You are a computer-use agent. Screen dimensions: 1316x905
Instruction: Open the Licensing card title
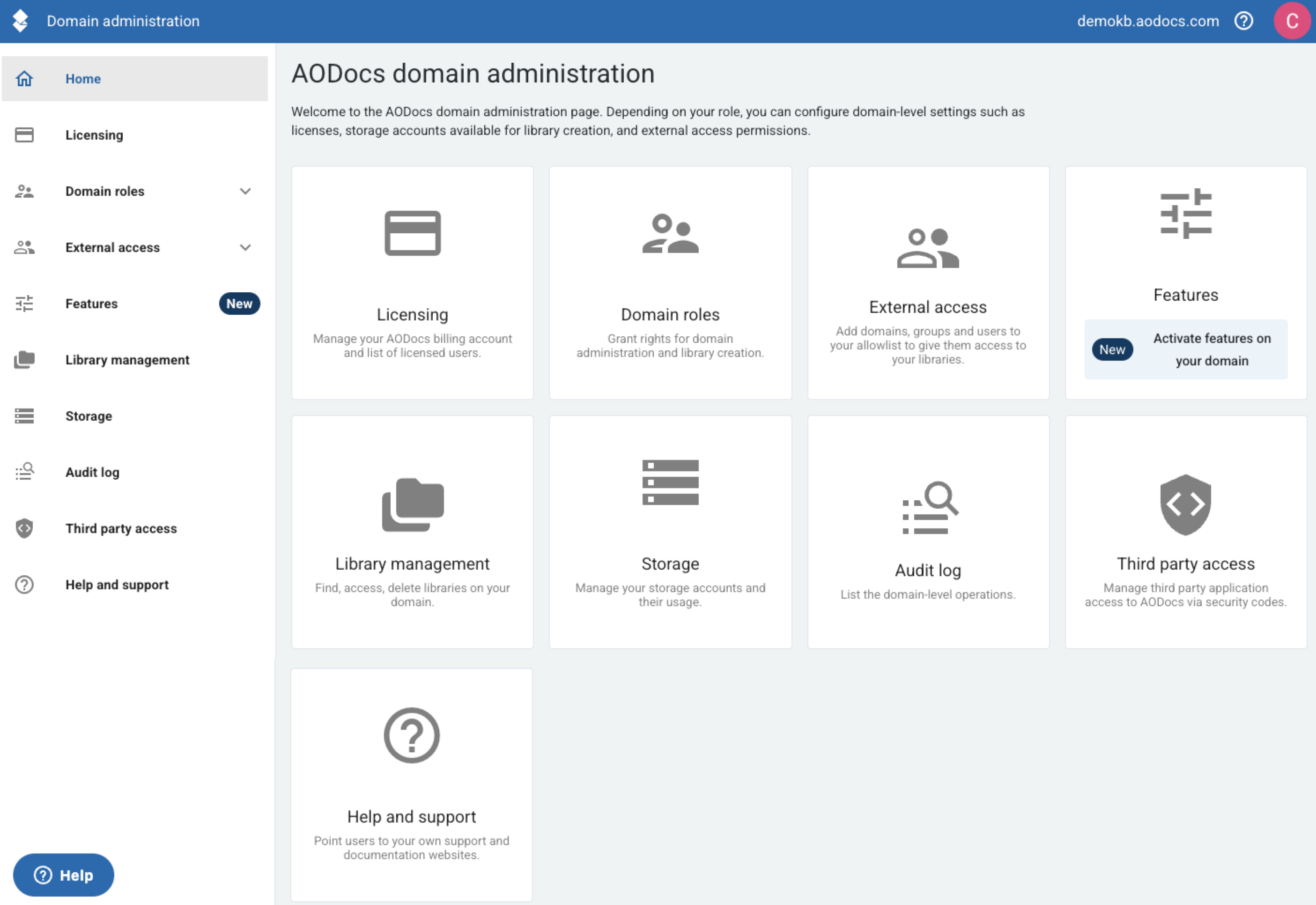click(413, 314)
